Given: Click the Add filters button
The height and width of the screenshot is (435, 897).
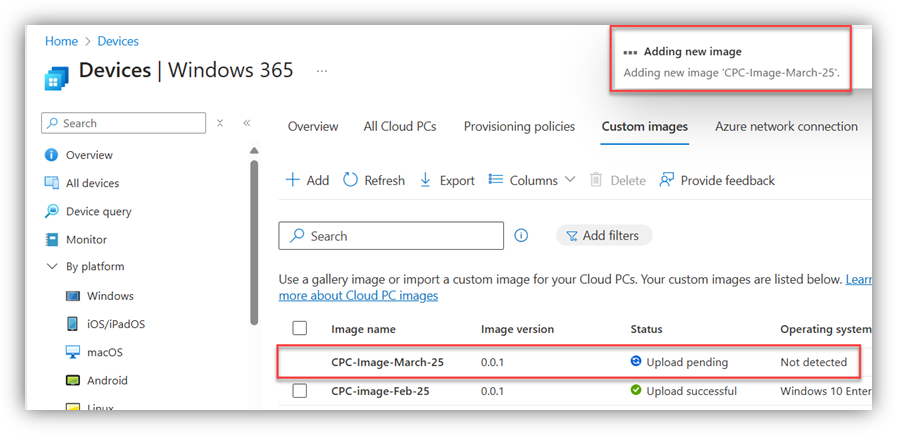Looking at the screenshot, I should [x=604, y=235].
